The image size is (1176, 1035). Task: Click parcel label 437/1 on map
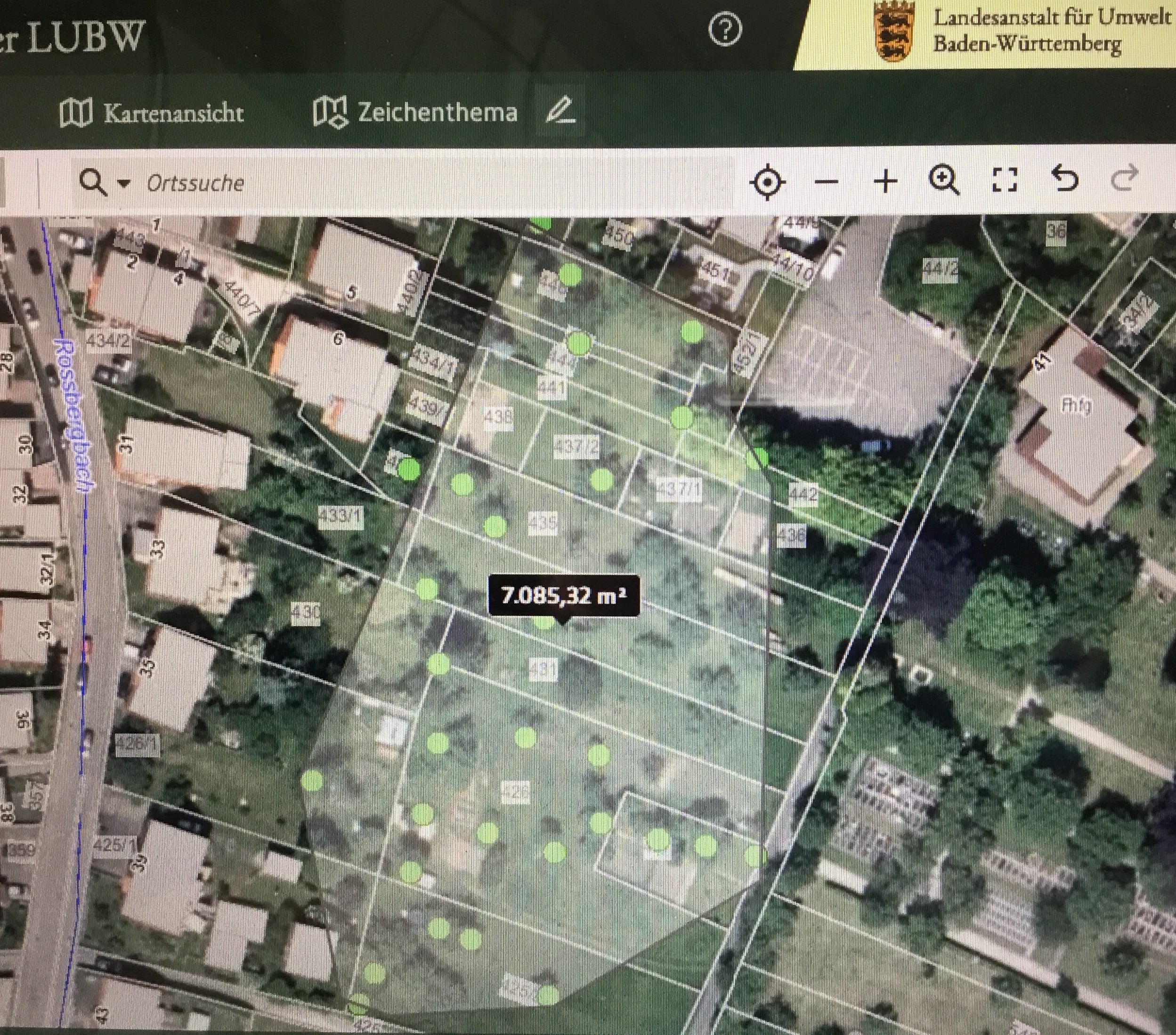pos(680,490)
